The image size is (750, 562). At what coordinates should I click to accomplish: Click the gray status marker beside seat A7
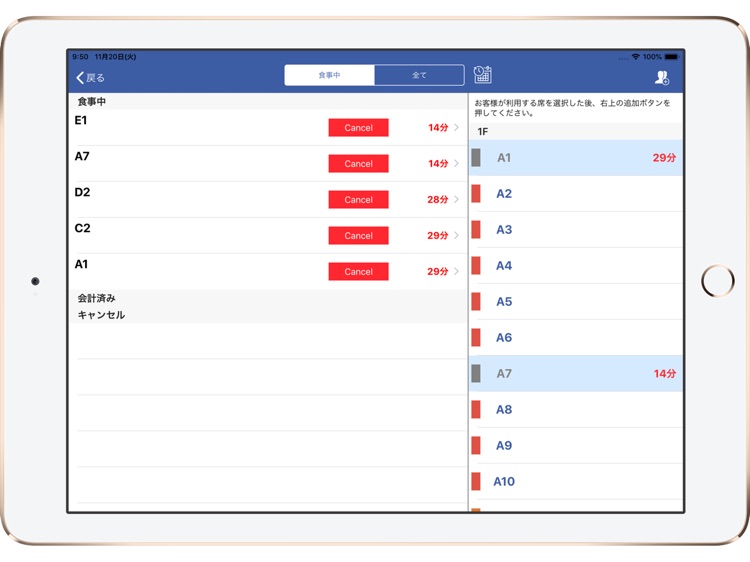[x=476, y=373]
